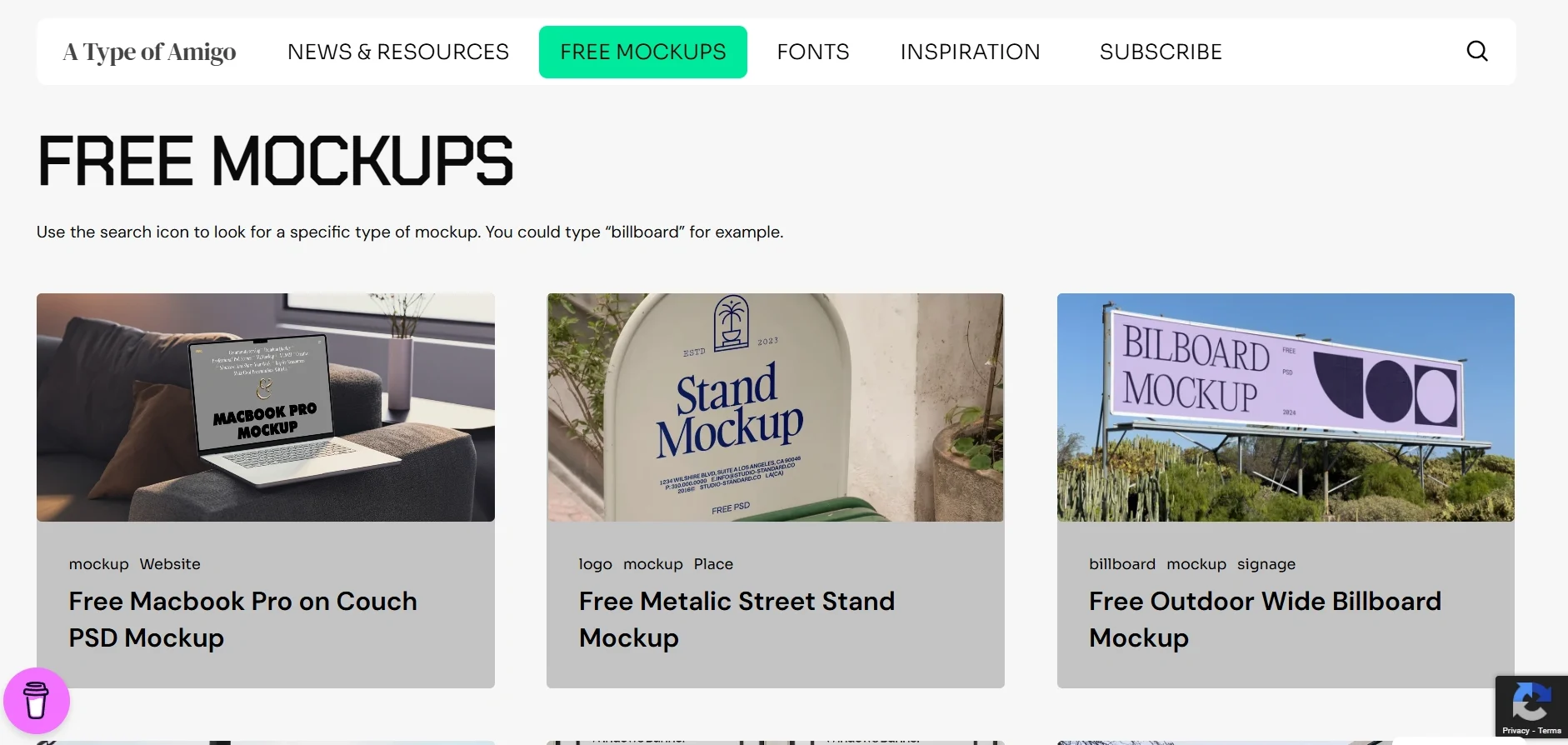Image resolution: width=1568 pixels, height=745 pixels.
Task: Switch to the FONTS section
Action: coord(812,51)
